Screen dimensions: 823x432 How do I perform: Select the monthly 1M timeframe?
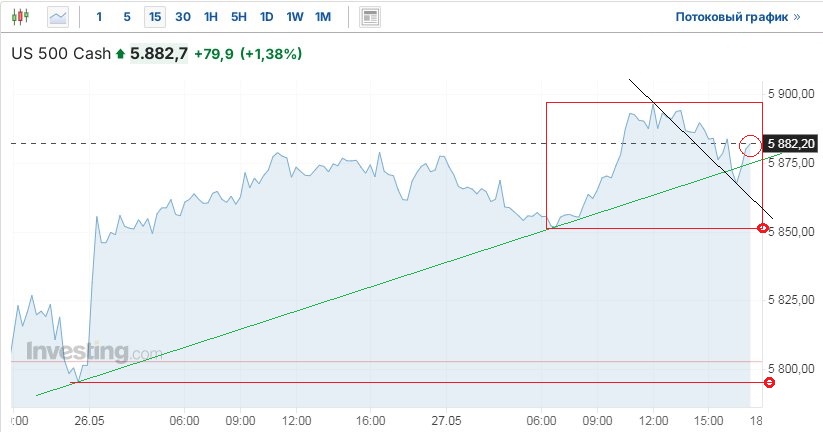coord(322,17)
